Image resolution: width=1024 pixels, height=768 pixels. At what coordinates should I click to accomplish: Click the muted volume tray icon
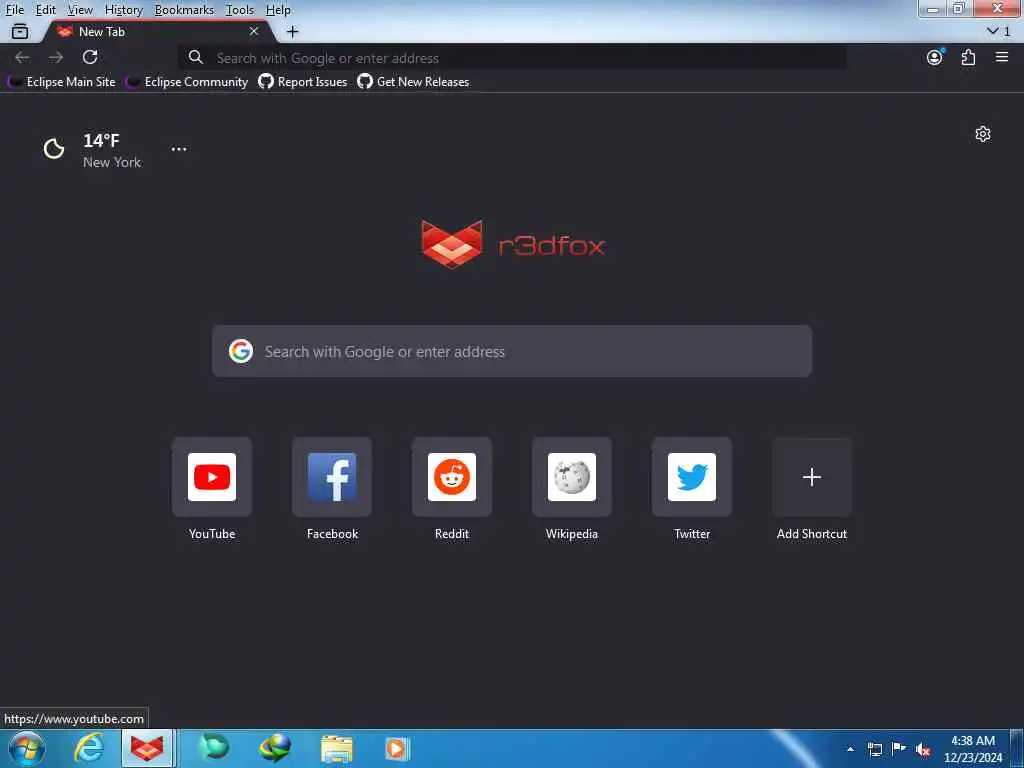click(923, 749)
